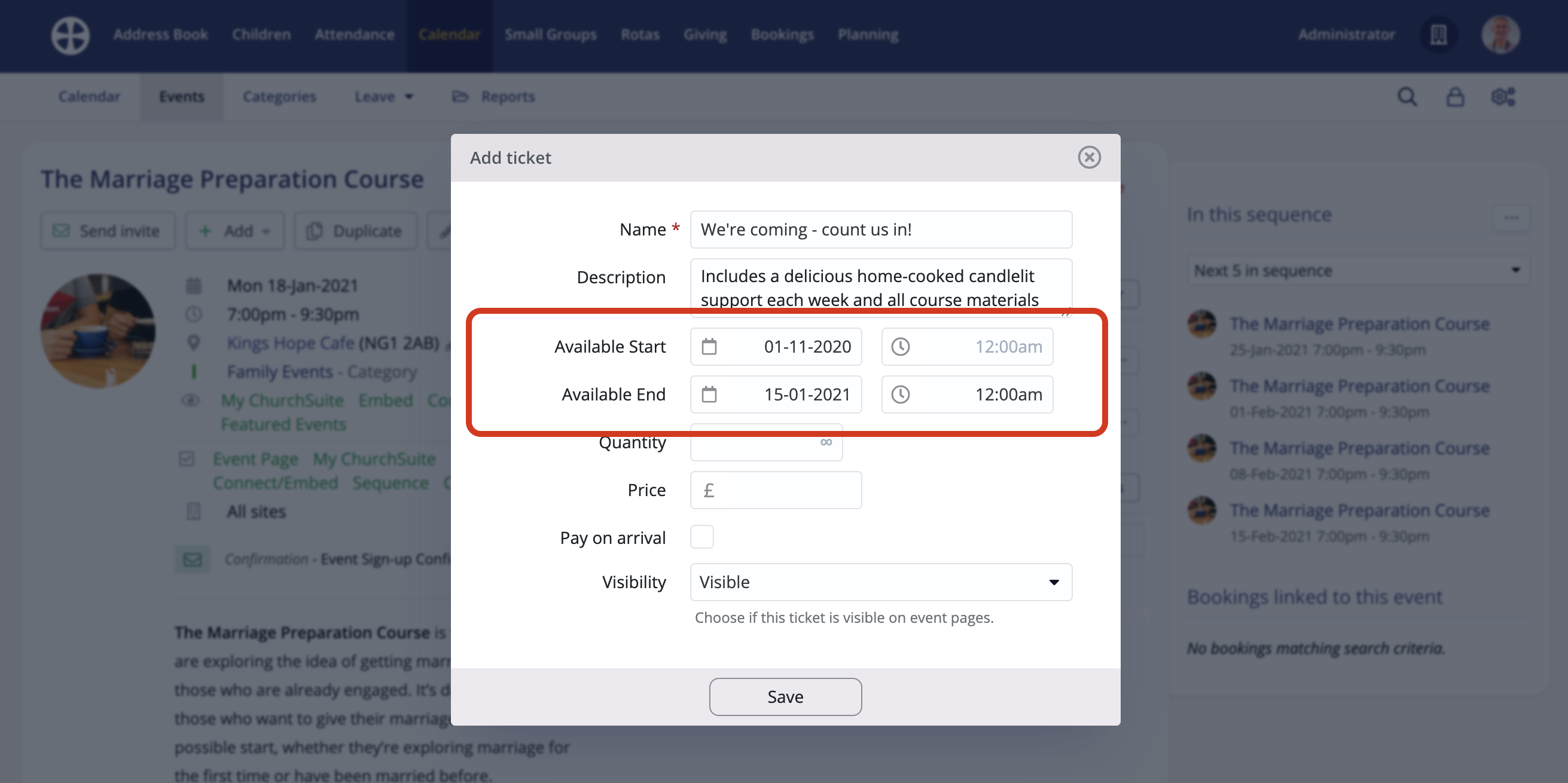Click the sites book icon next to Administrator

(x=1438, y=35)
